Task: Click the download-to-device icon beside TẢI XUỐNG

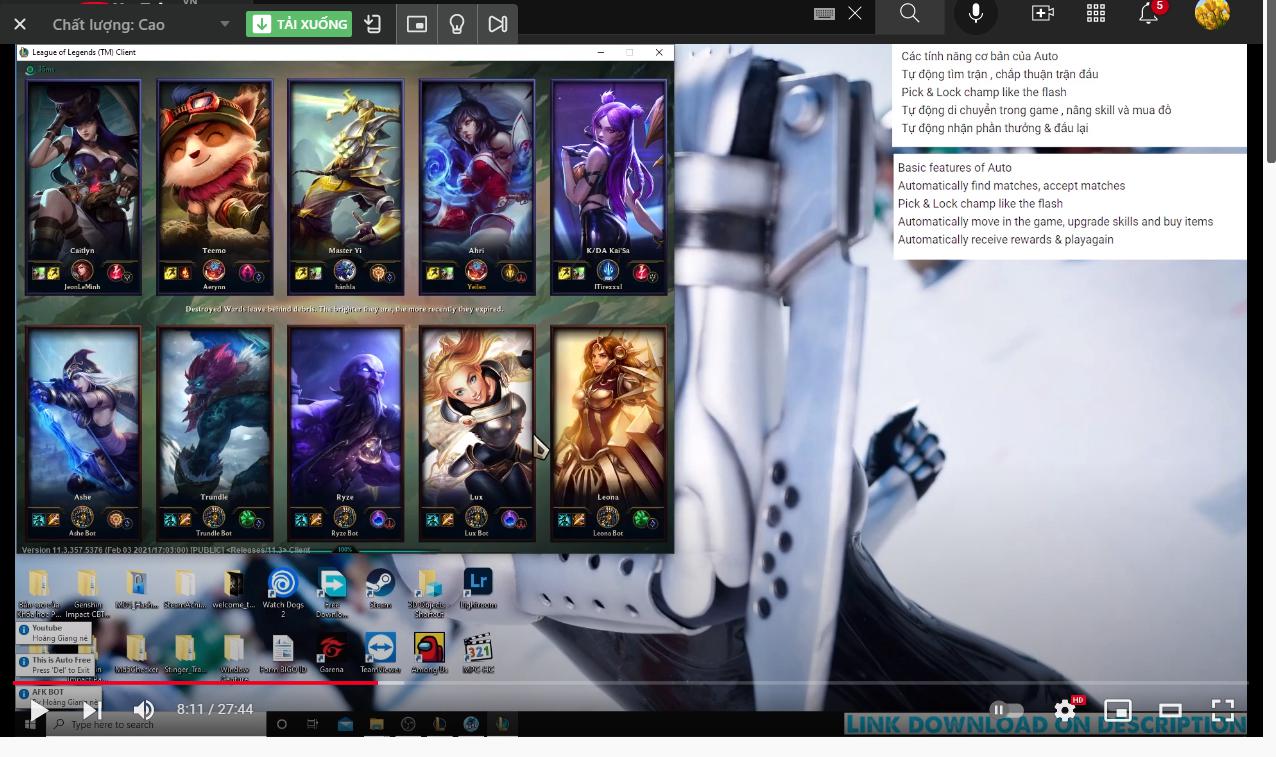Action: point(373,24)
